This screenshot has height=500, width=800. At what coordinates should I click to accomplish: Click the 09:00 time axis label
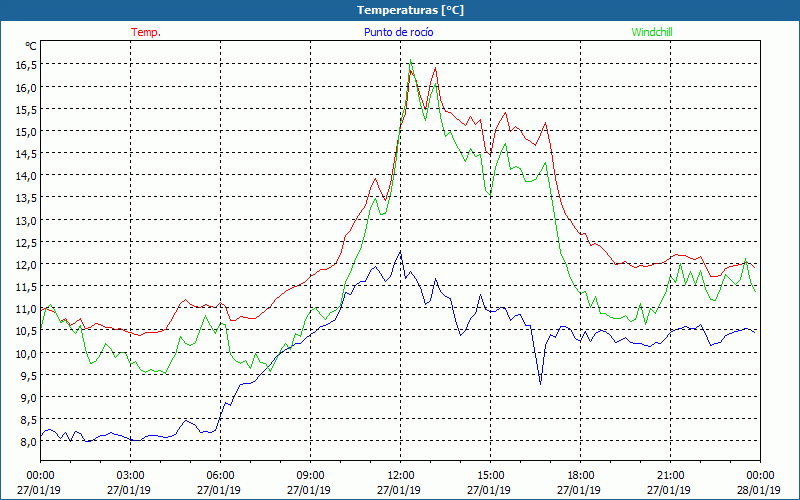[310, 476]
